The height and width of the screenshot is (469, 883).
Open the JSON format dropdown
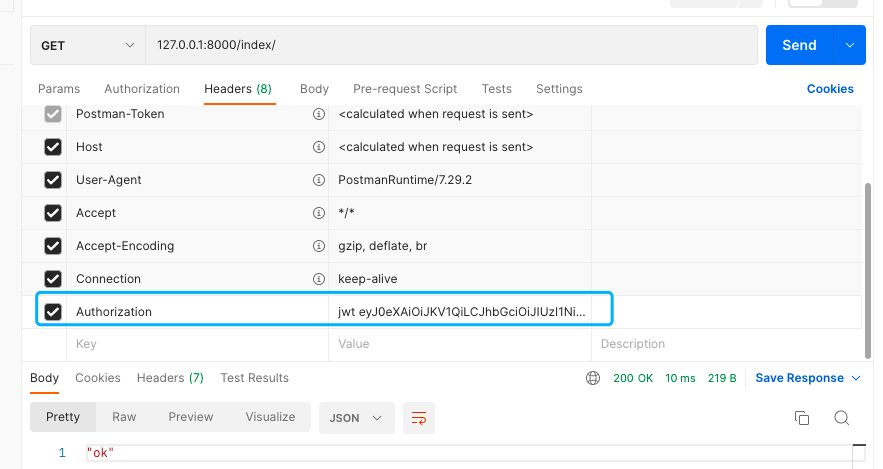point(356,417)
